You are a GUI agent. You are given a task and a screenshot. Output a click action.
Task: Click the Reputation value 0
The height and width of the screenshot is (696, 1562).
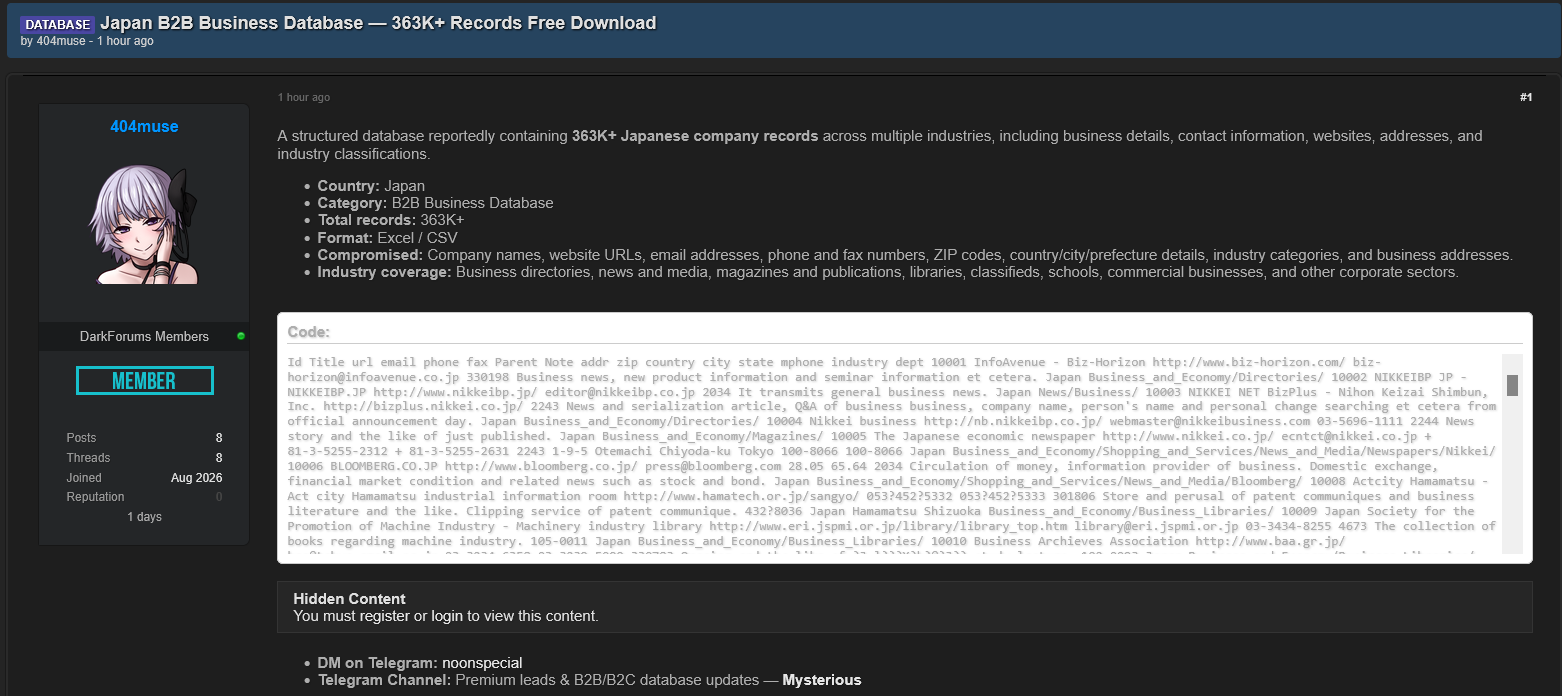(219, 497)
